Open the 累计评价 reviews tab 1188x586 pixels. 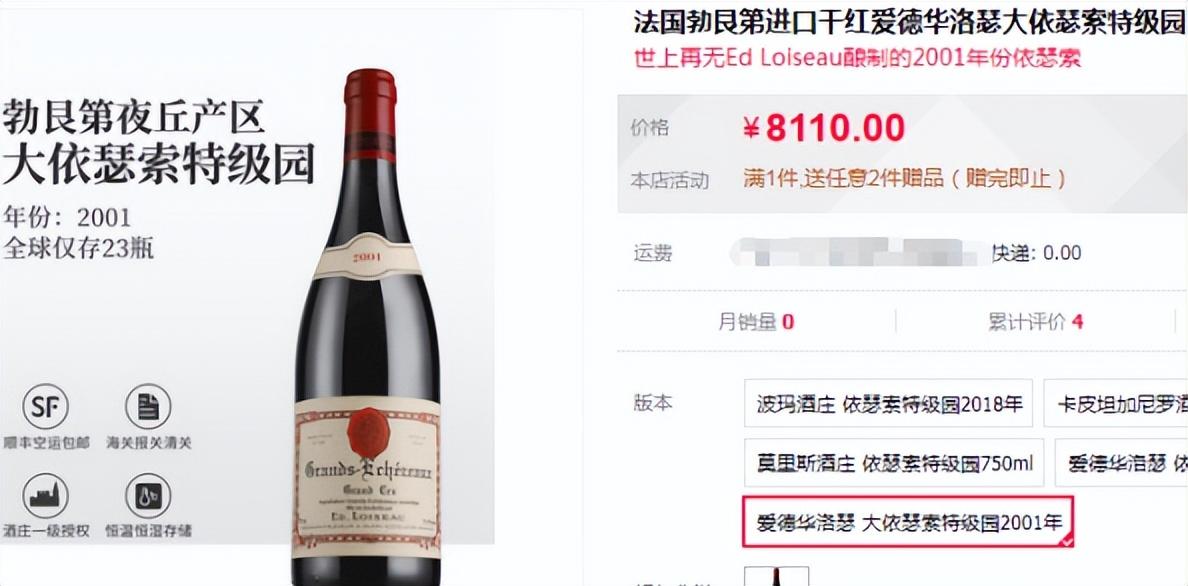coord(1035,322)
